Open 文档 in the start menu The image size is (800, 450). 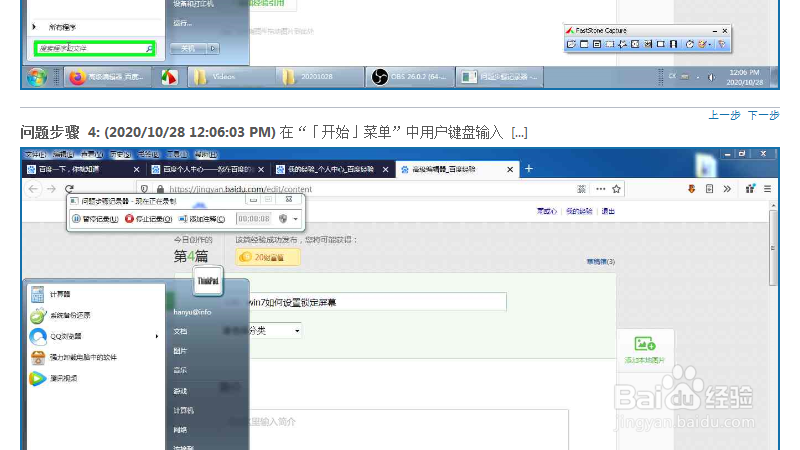tap(180, 332)
